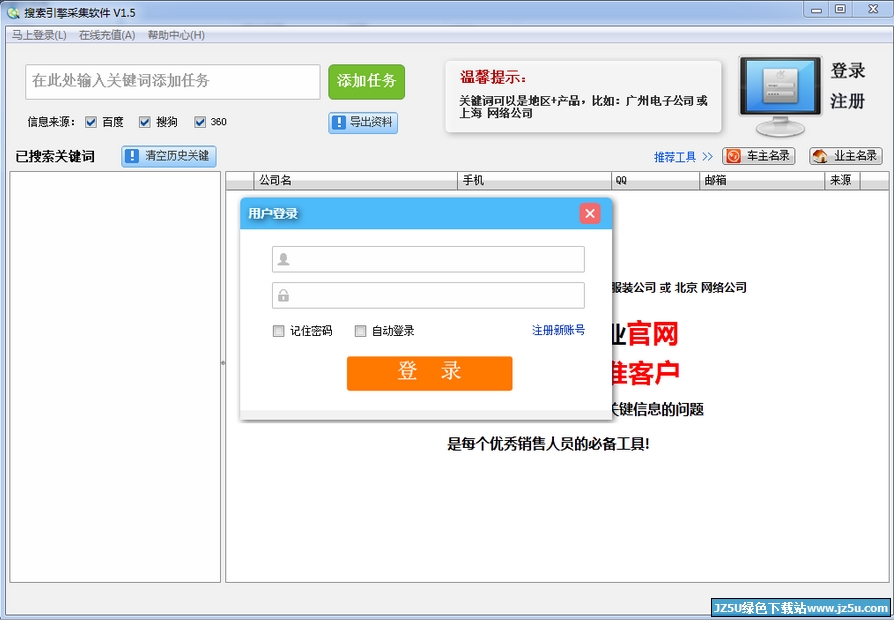
Task: Click the 登录 link beside the monitor
Action: coord(847,71)
